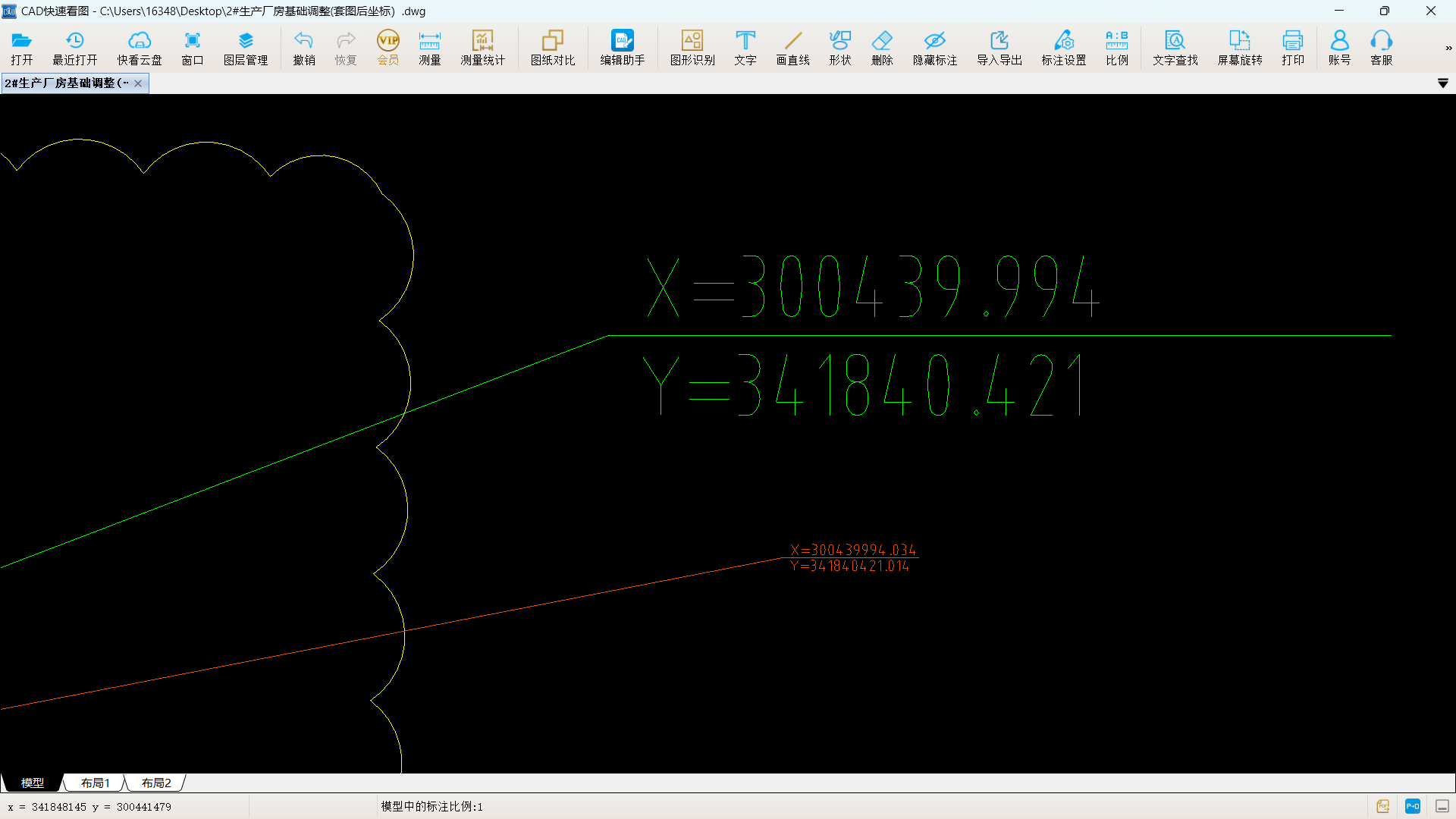1456x819 pixels.
Task: Click the 文字查找 text search icon
Action: (1175, 48)
